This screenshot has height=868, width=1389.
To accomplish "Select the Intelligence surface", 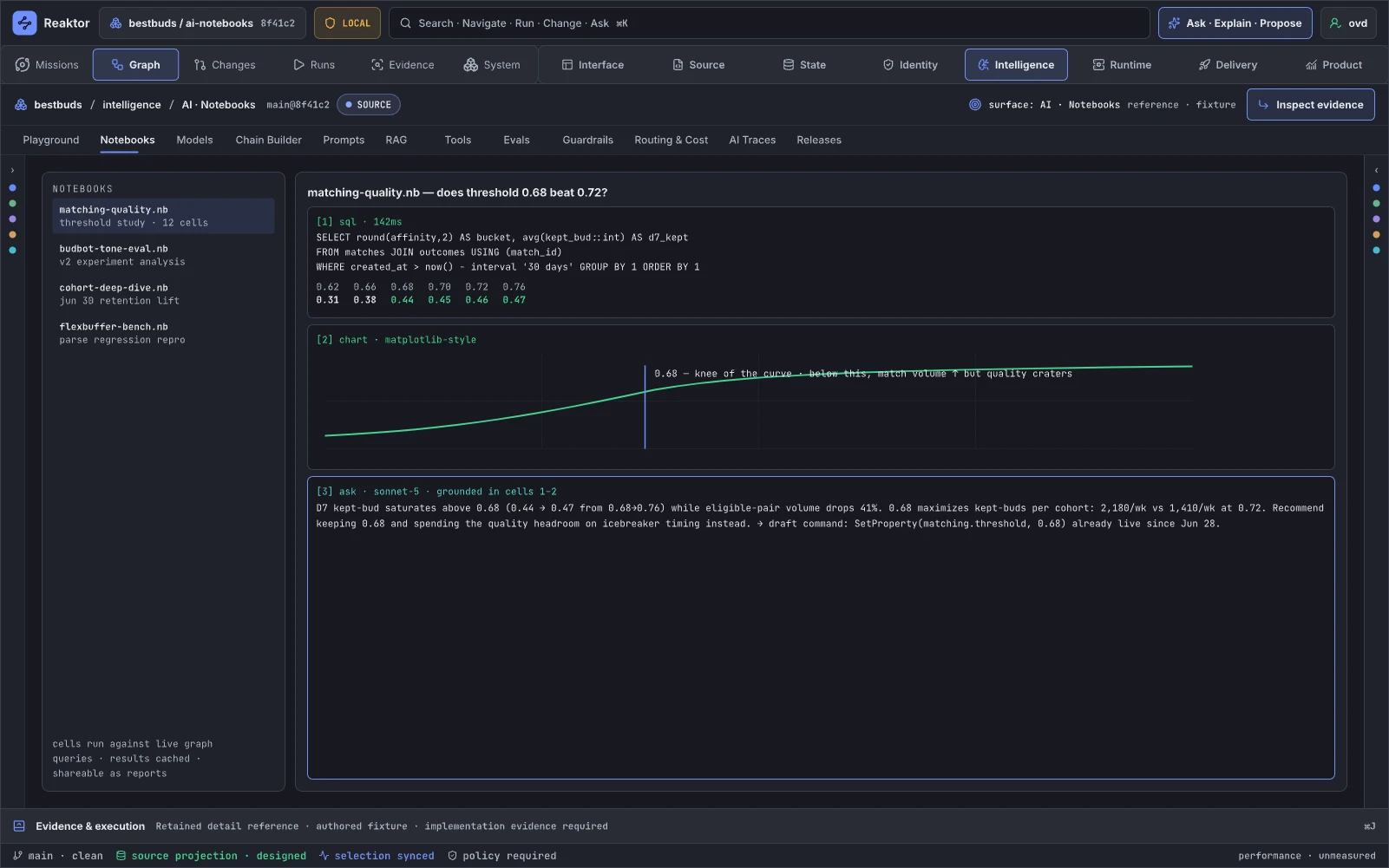I will [x=1016, y=65].
